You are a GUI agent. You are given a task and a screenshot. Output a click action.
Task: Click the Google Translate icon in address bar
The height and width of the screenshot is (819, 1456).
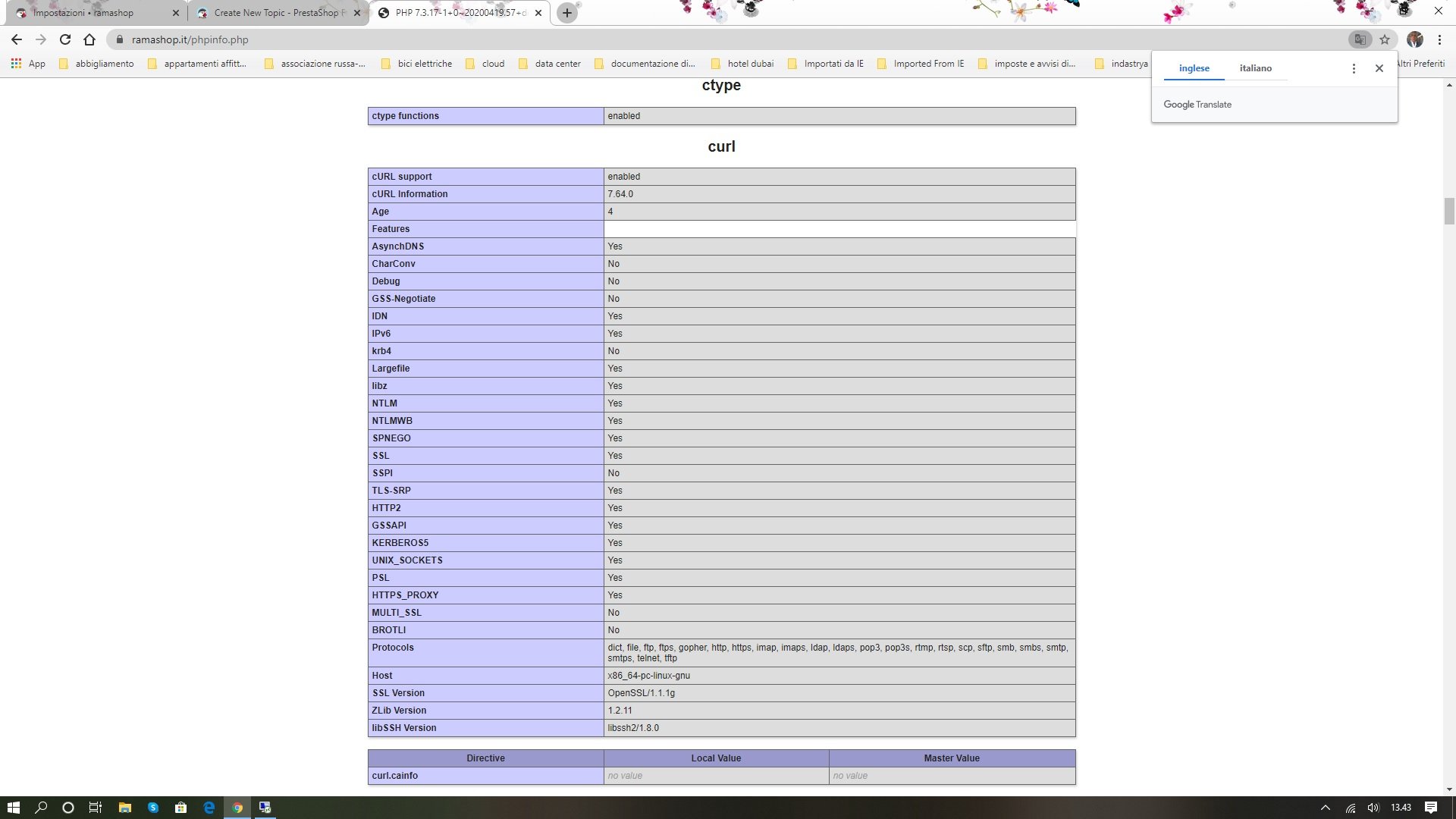1360,39
